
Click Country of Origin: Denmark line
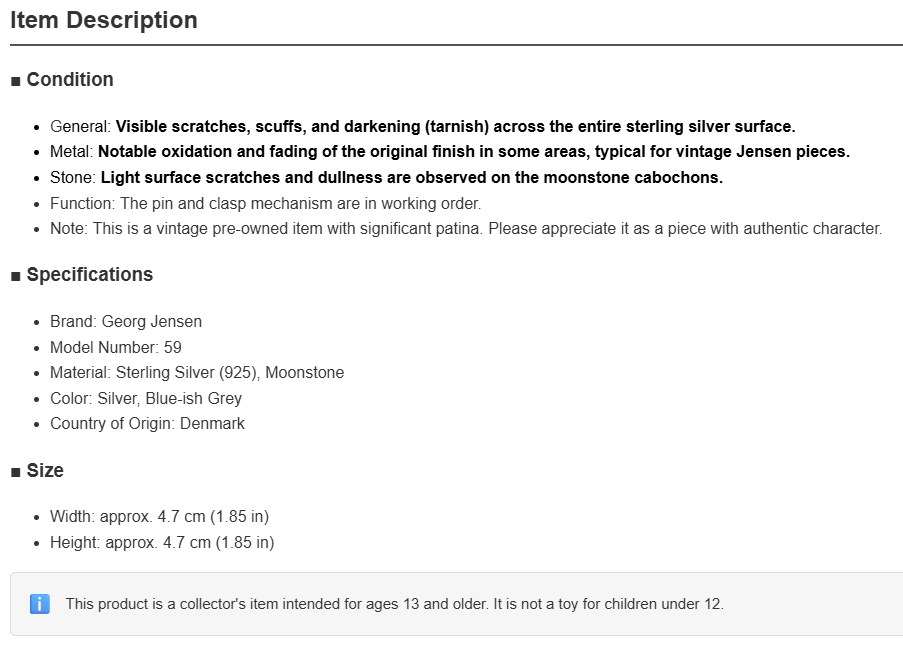coord(147,424)
